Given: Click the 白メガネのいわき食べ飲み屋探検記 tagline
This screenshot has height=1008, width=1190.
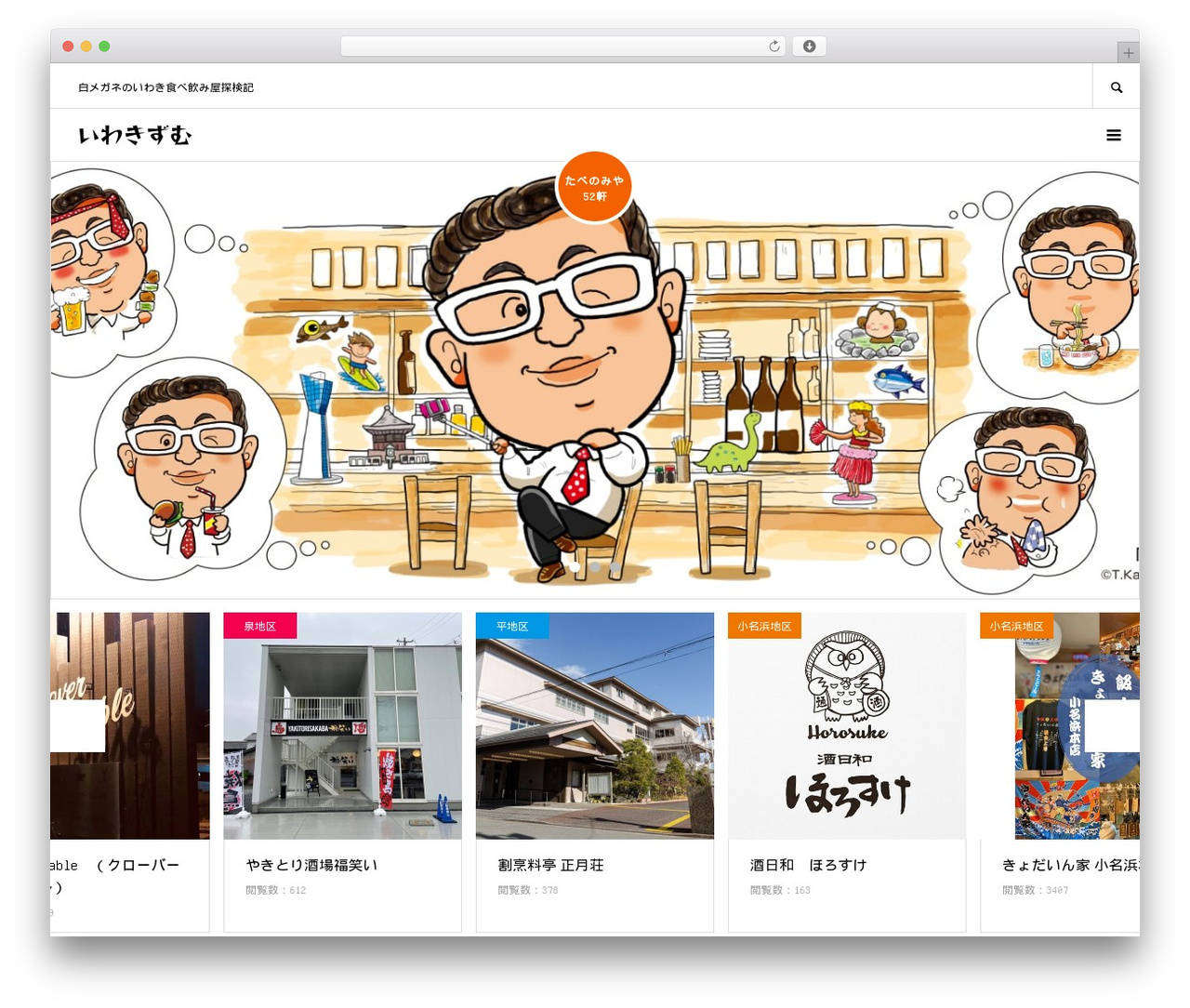Looking at the screenshot, I should click(165, 87).
